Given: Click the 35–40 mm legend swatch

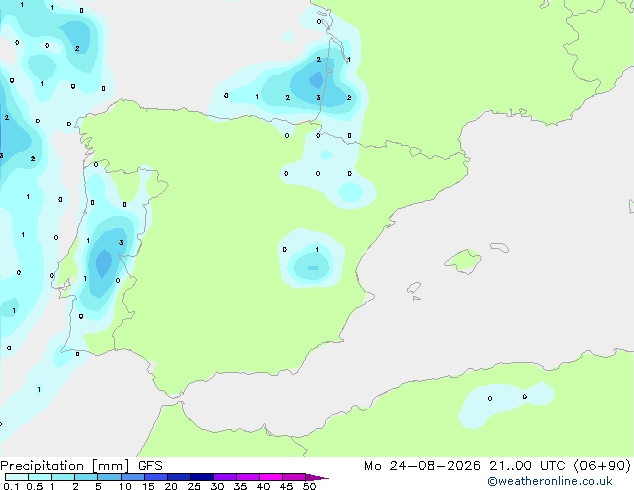Looking at the screenshot, I should point(247,477).
